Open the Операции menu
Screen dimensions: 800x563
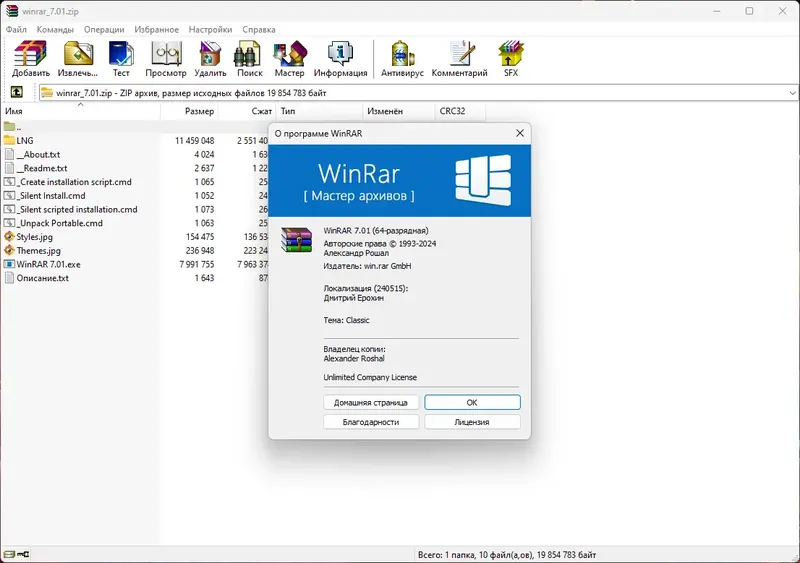coord(104,30)
